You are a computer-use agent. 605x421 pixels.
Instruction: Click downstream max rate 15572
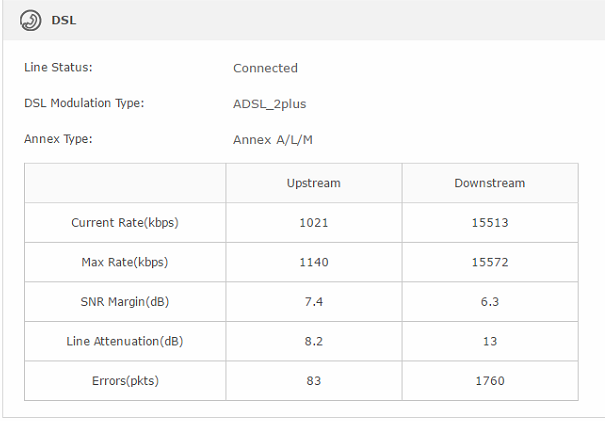pos(490,262)
